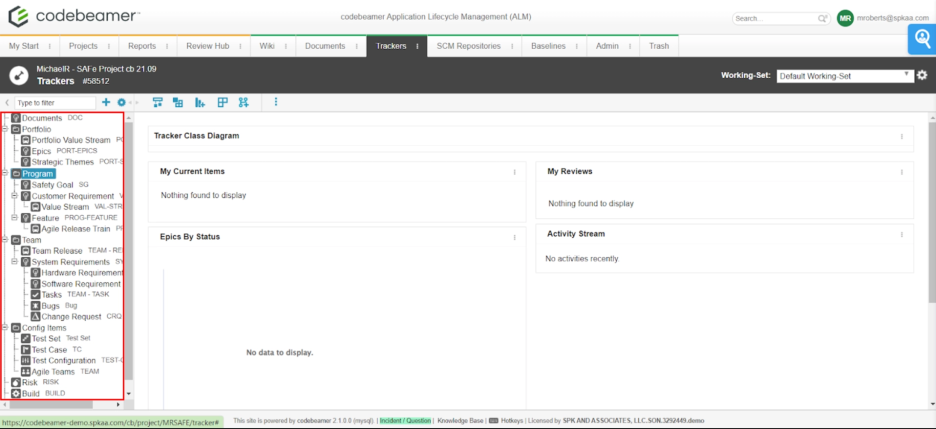Click the Epics tracker lightbulb icon
The height and width of the screenshot is (429, 936).
(x=26, y=151)
